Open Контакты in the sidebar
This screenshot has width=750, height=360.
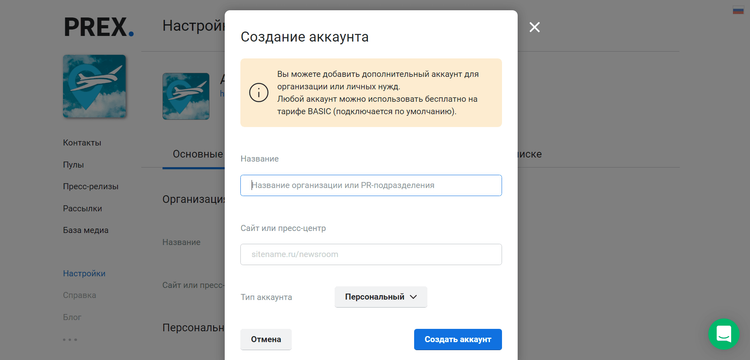click(x=82, y=142)
